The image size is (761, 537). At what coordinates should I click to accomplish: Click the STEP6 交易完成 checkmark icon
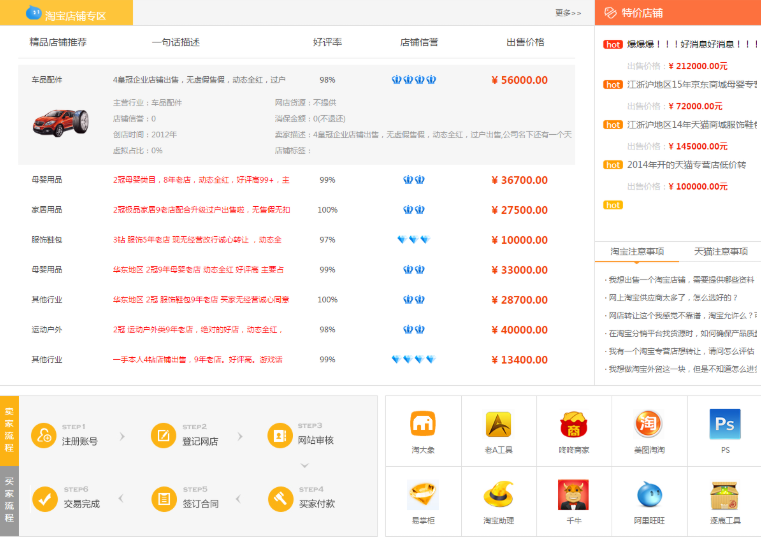point(45,499)
